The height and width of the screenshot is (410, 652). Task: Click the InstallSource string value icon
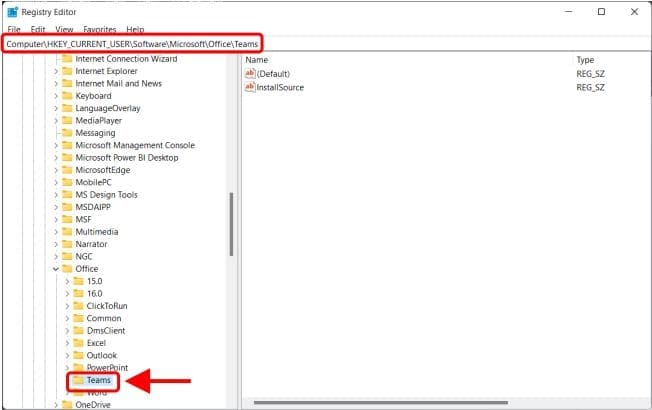pos(250,88)
